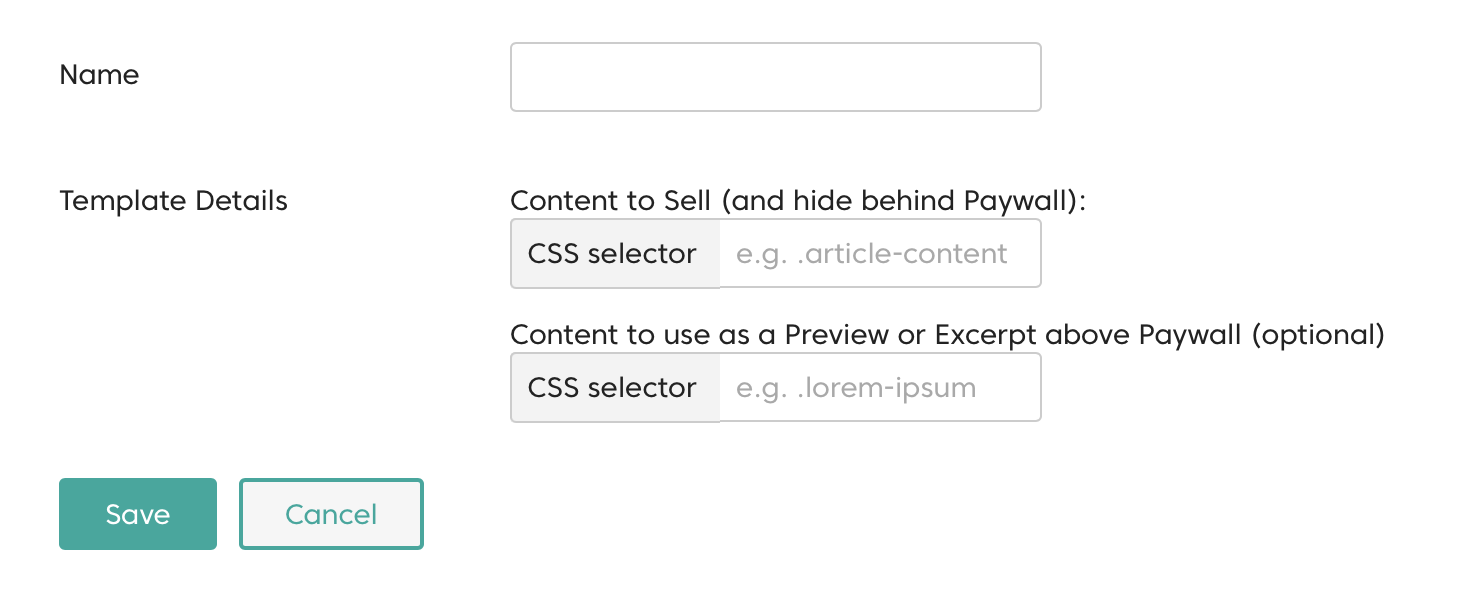Screen dimensions: 1458x606
Task: Click the teal Save button label
Action: 138,514
